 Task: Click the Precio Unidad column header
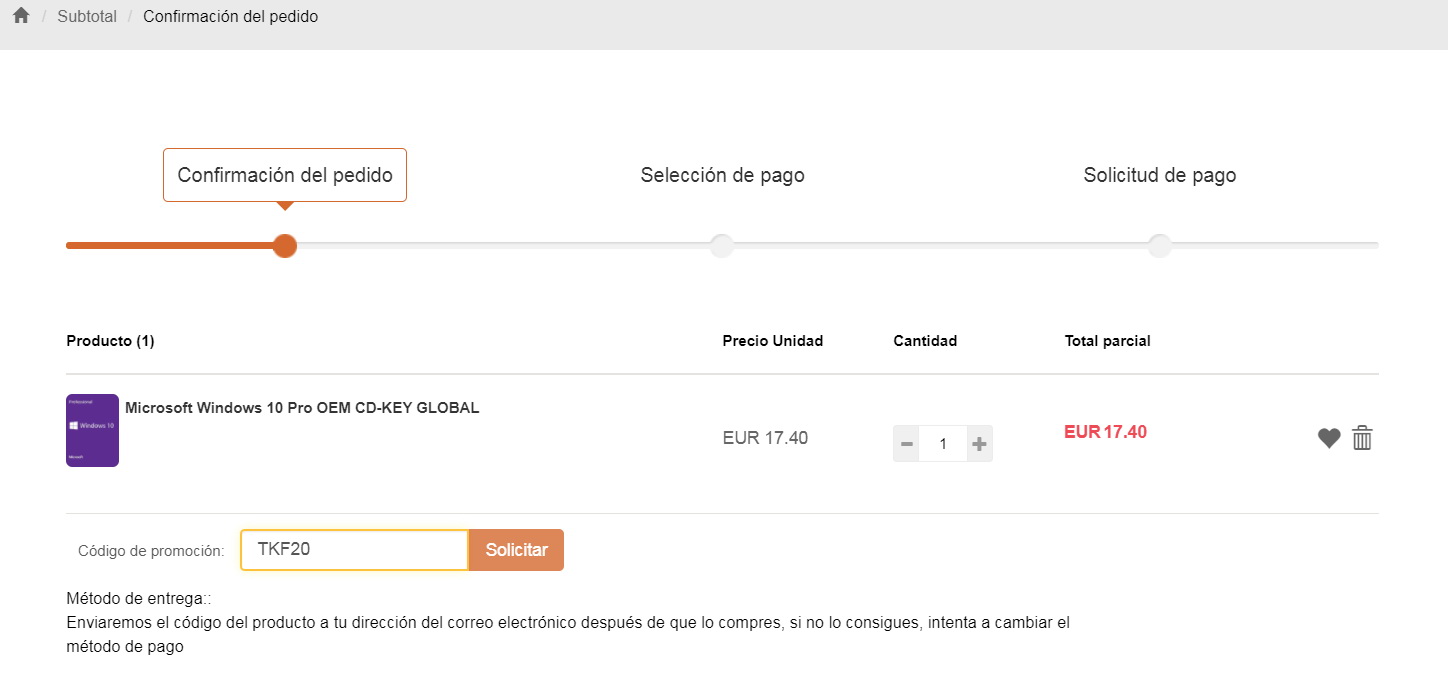(773, 341)
